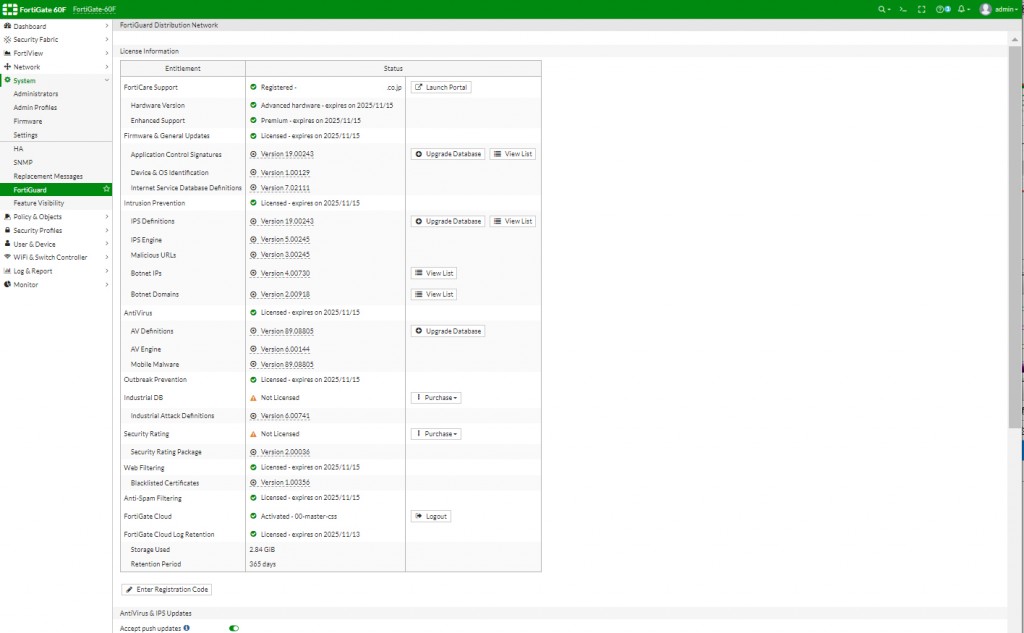Click the FortiGate logo icon

click(x=10, y=9)
